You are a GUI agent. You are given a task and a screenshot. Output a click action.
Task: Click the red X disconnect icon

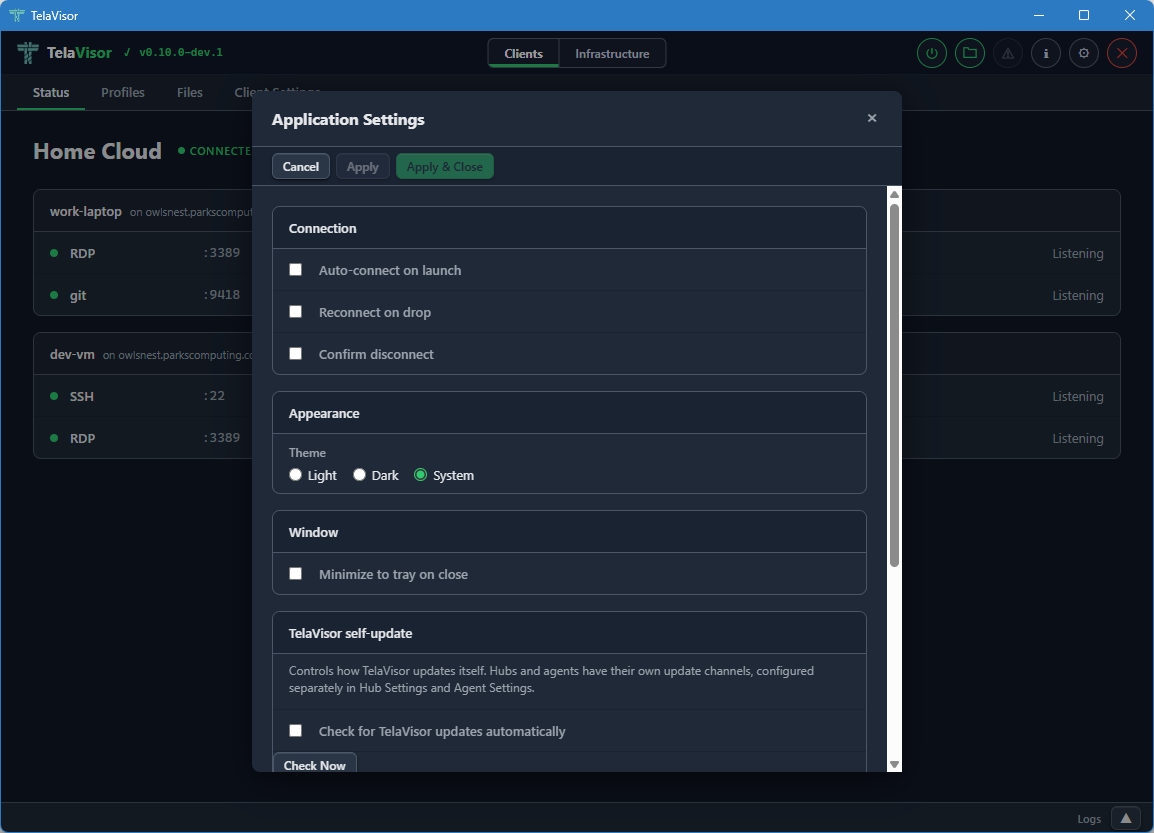[1121, 52]
